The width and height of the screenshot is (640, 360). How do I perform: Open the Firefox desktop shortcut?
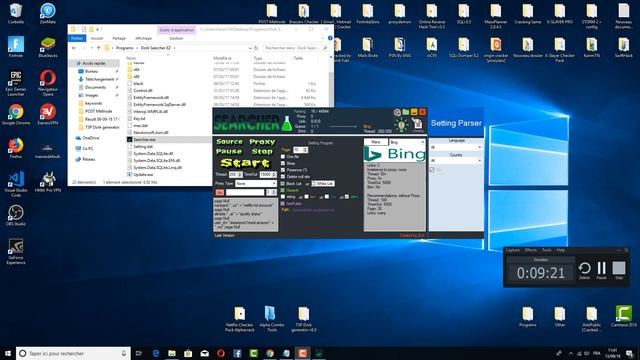point(16,148)
